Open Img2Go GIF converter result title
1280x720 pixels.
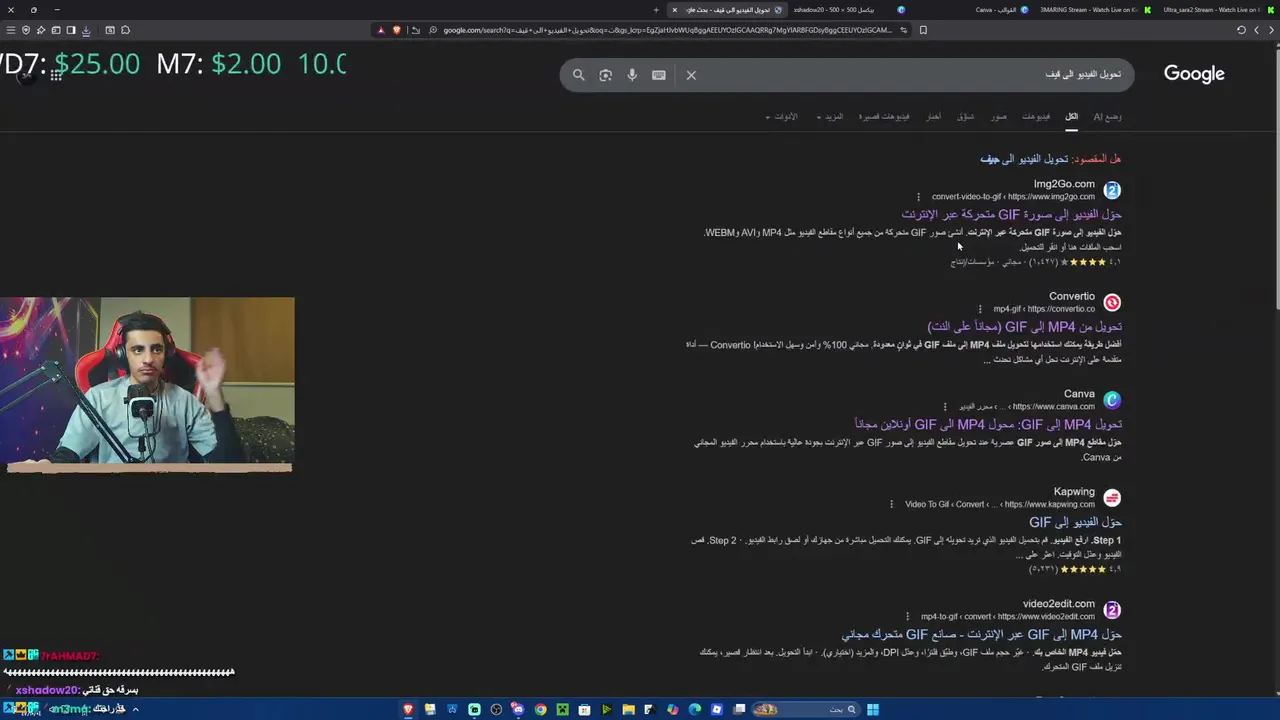[1011, 215]
